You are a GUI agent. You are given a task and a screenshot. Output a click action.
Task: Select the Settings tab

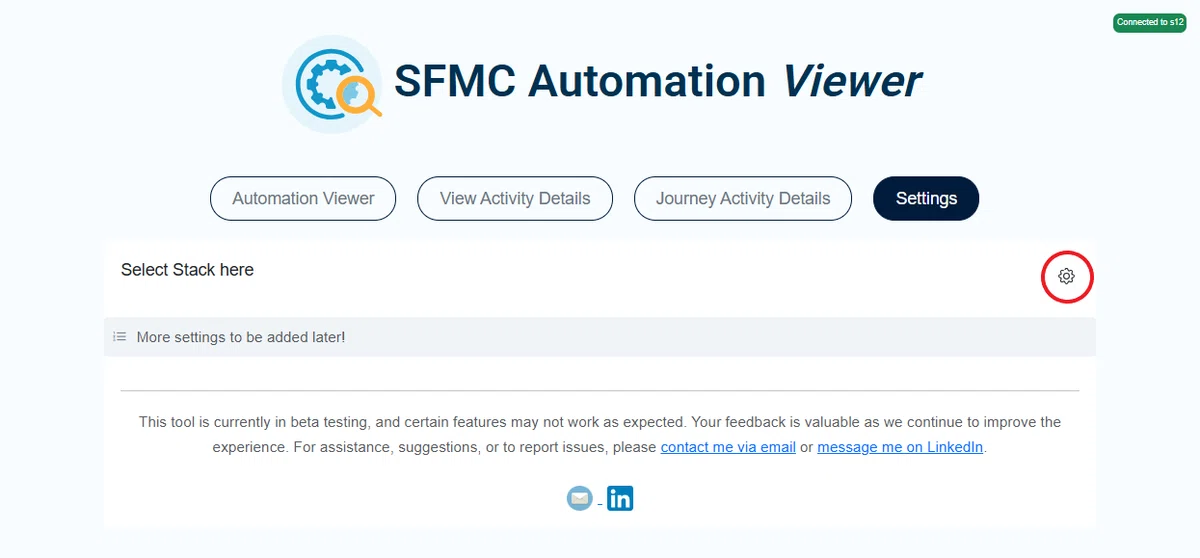point(926,198)
